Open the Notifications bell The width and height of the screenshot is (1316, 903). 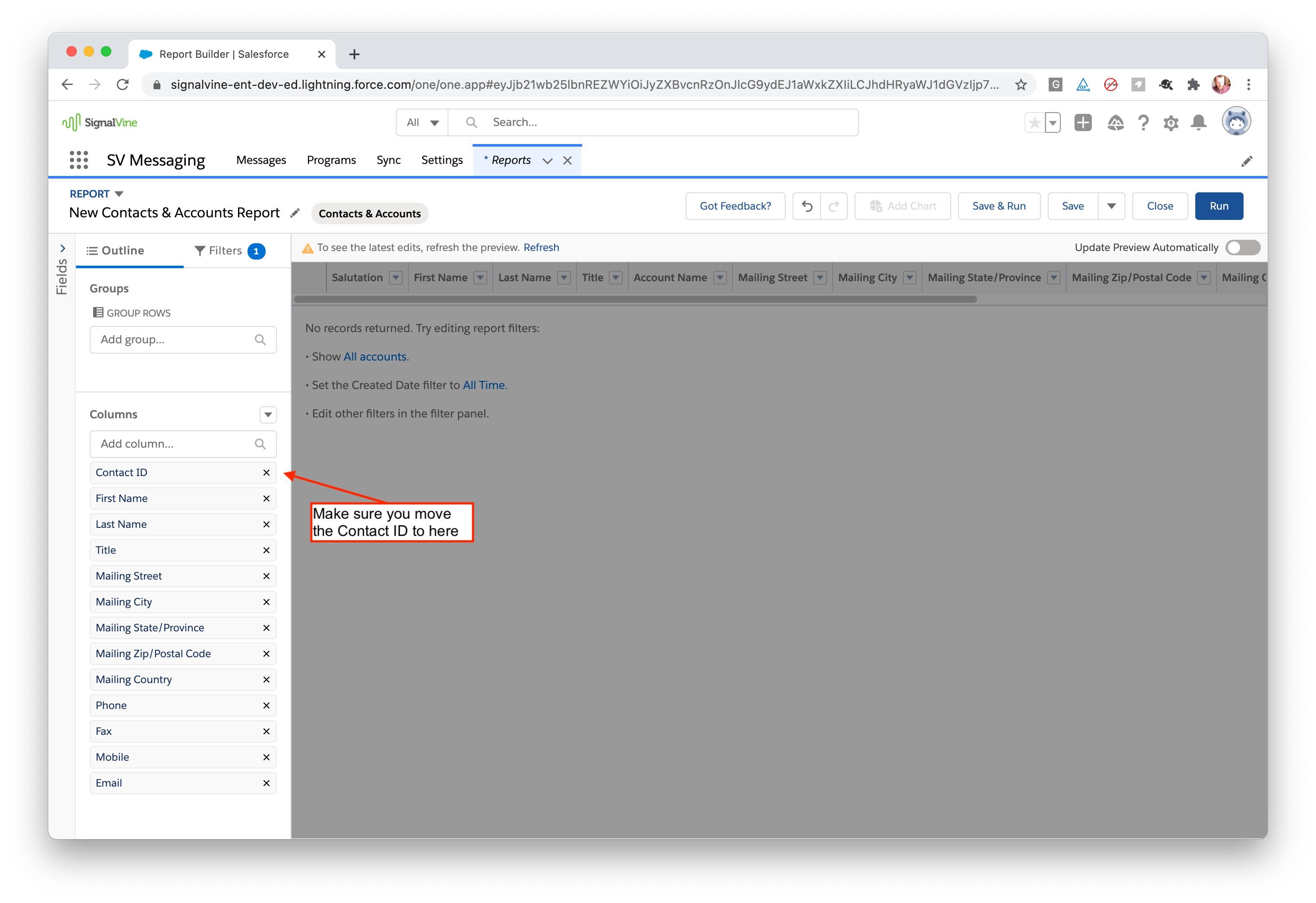1198,122
